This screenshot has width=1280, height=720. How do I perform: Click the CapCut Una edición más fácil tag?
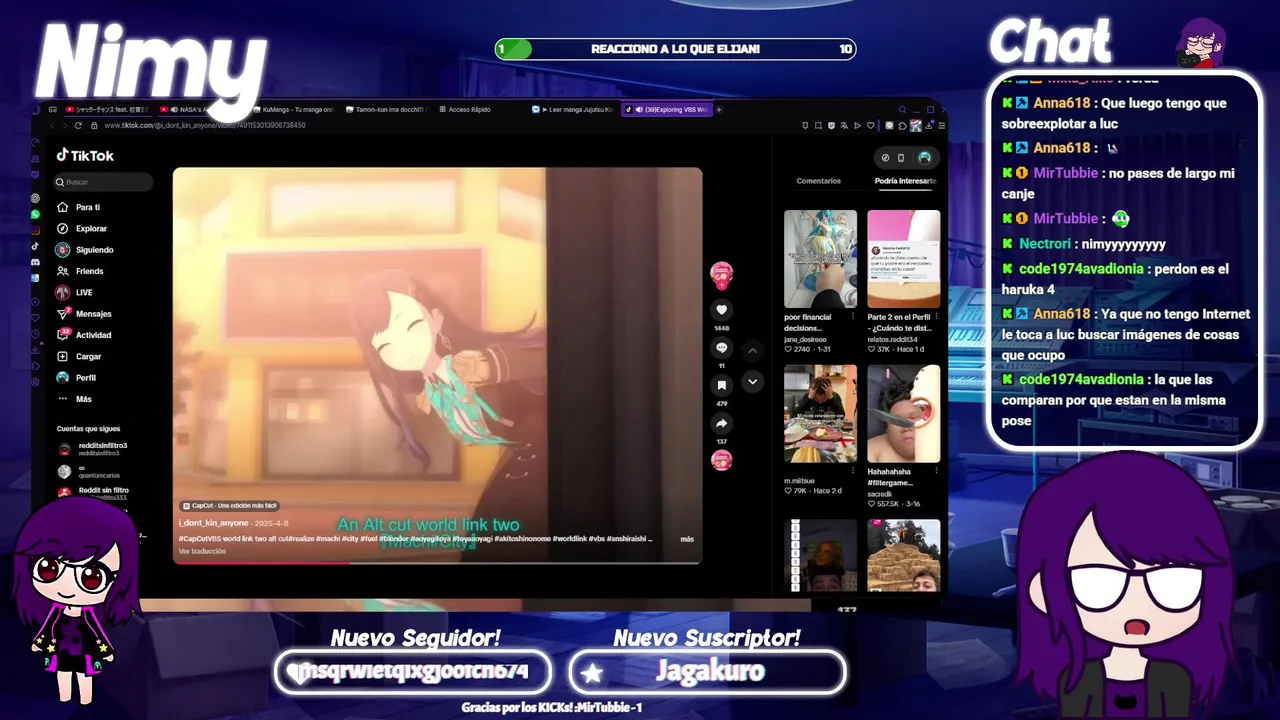(230, 506)
